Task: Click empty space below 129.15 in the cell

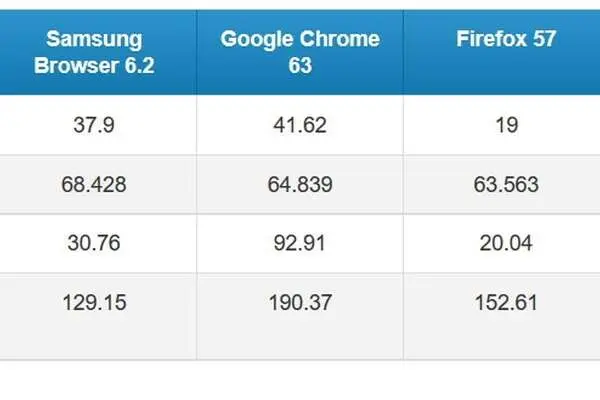Action: (94, 337)
